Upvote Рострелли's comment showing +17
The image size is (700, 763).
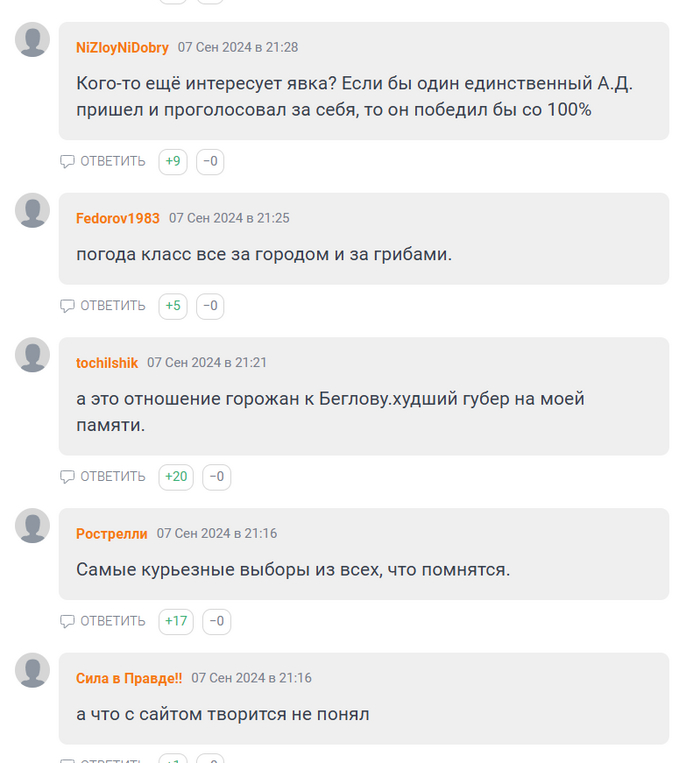[x=176, y=621]
